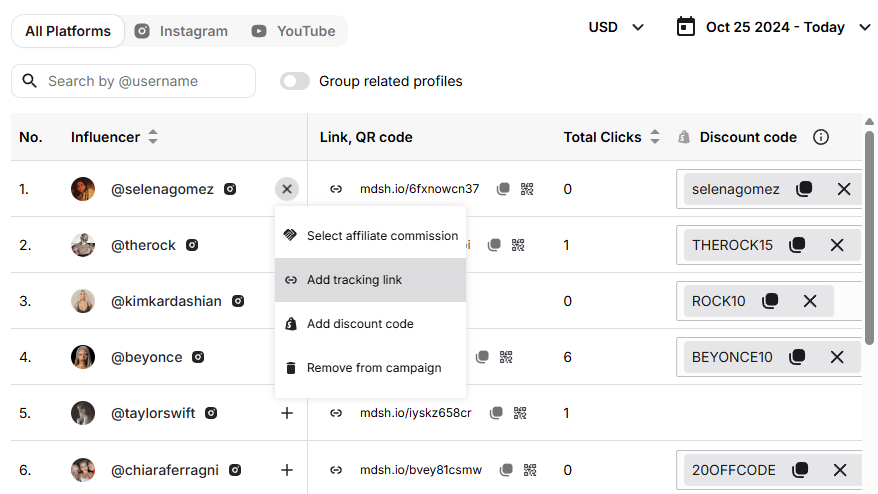Open QR code for taylorswift link
Viewport: 878px width, 494px height.
pos(520,413)
